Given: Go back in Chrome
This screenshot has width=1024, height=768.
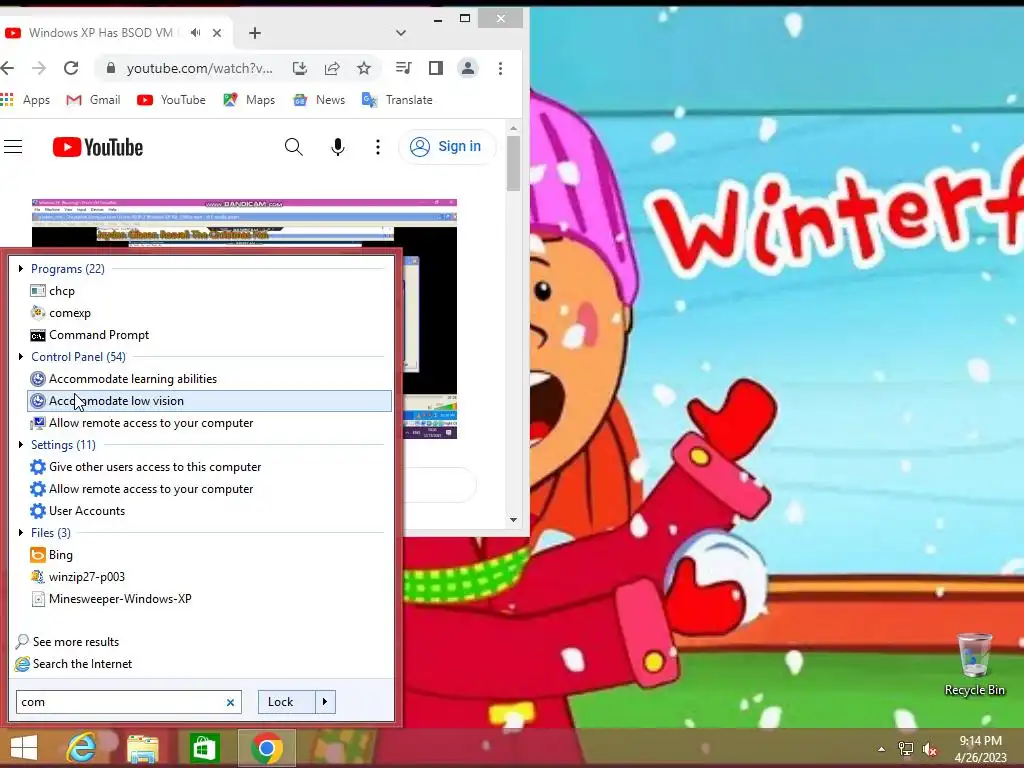Looking at the screenshot, I should (x=7, y=68).
